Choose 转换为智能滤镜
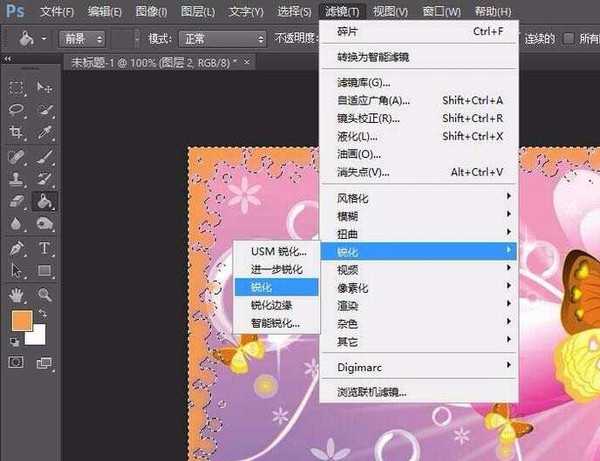Viewport: 600px width, 461px height. click(x=419, y=57)
